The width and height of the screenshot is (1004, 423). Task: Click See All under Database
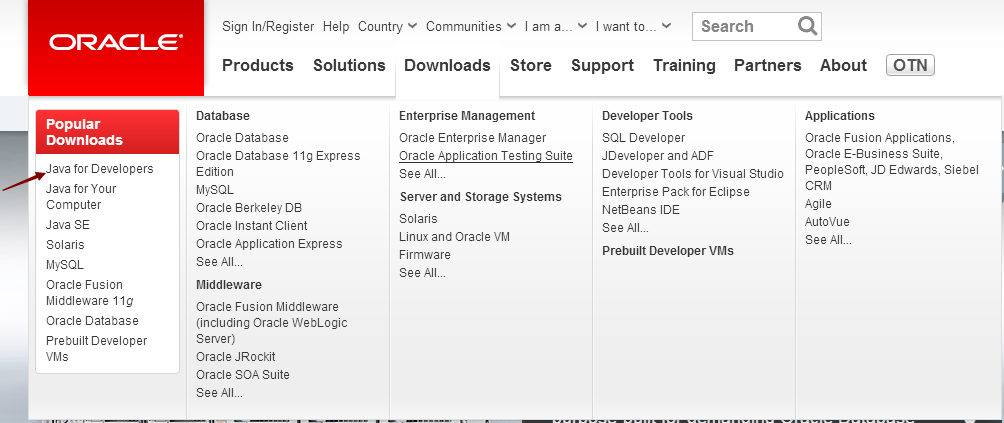pos(219,262)
